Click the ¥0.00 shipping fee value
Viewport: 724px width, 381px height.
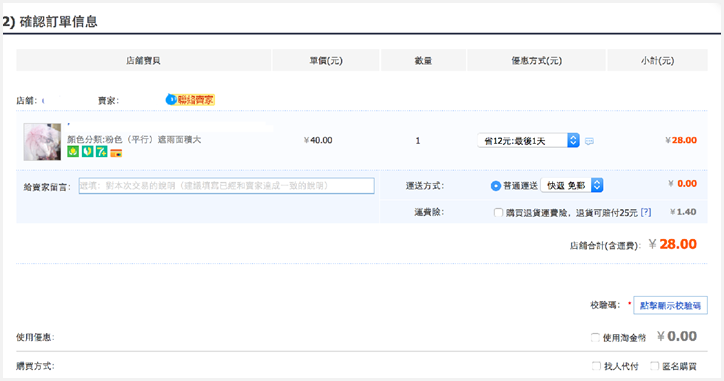click(x=682, y=184)
